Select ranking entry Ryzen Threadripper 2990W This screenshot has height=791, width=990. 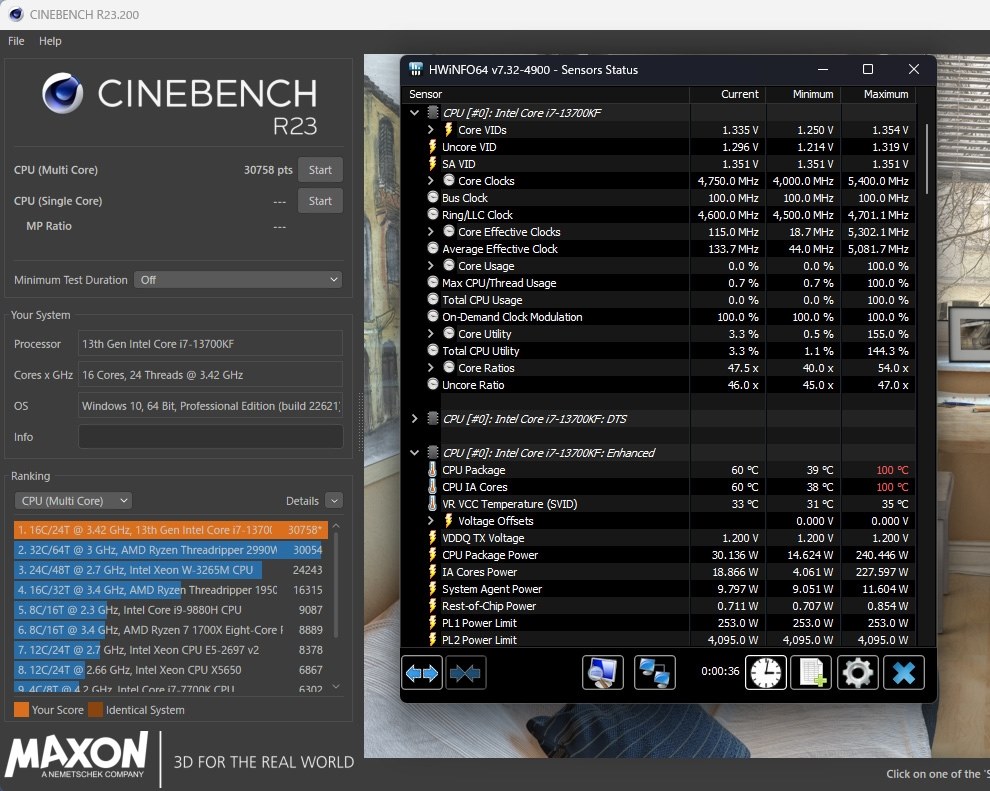click(169, 550)
